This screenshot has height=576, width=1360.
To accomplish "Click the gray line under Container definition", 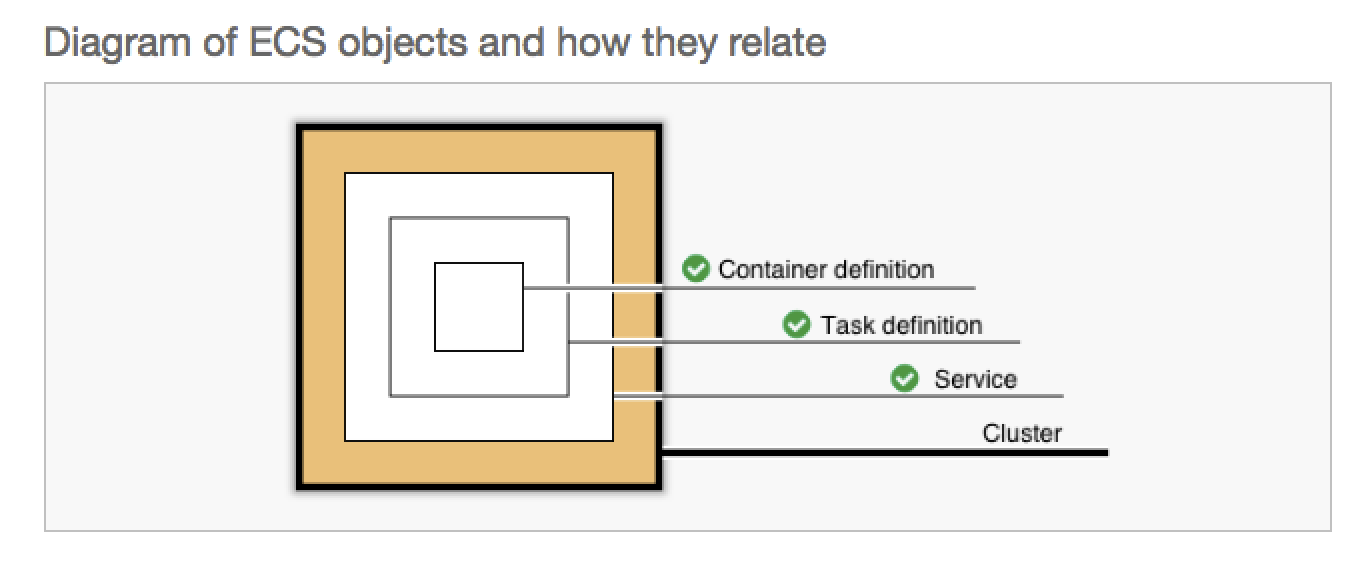I will (x=749, y=288).
